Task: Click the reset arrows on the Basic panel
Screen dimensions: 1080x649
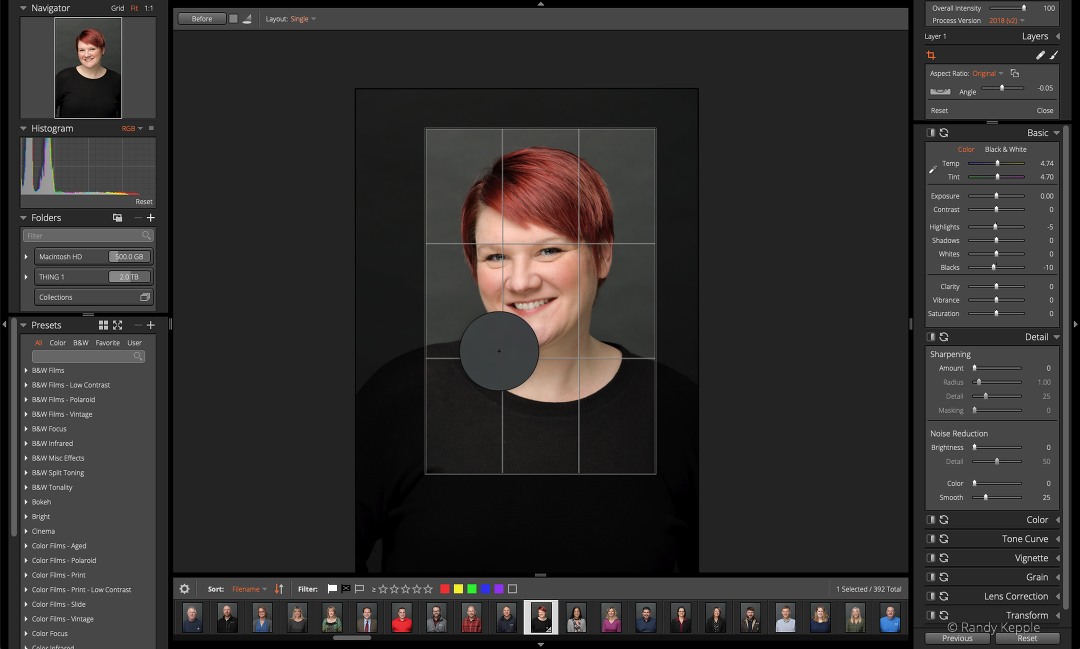Action: pos(944,131)
